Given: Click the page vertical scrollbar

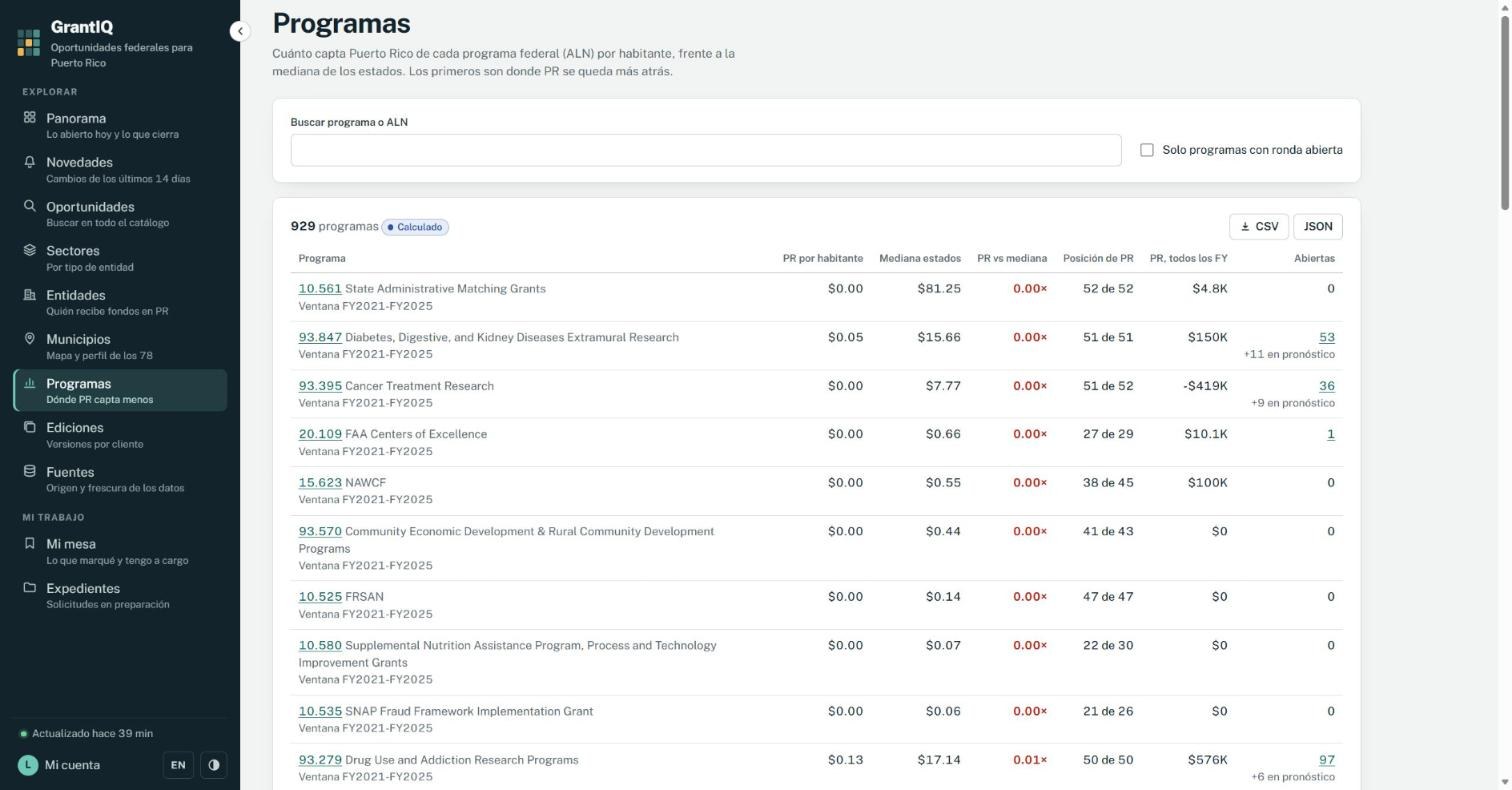Looking at the screenshot, I should [x=1505, y=395].
